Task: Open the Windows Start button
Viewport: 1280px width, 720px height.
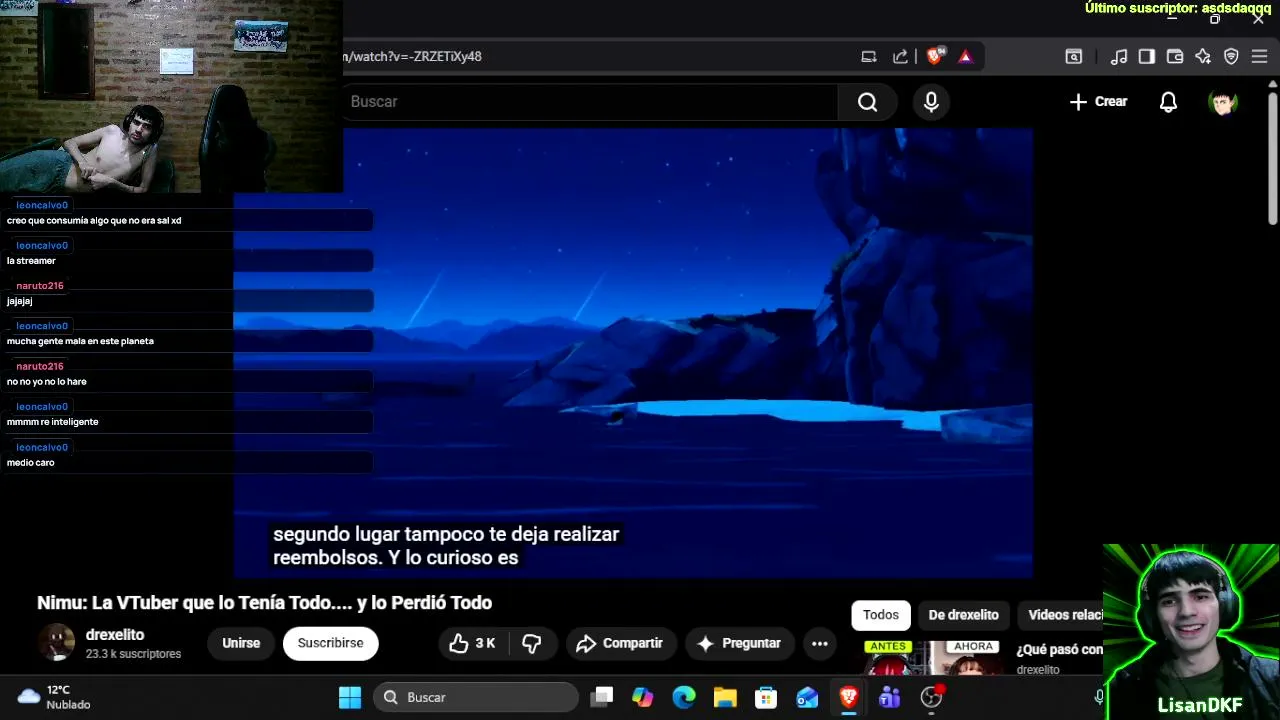Action: coord(350,697)
